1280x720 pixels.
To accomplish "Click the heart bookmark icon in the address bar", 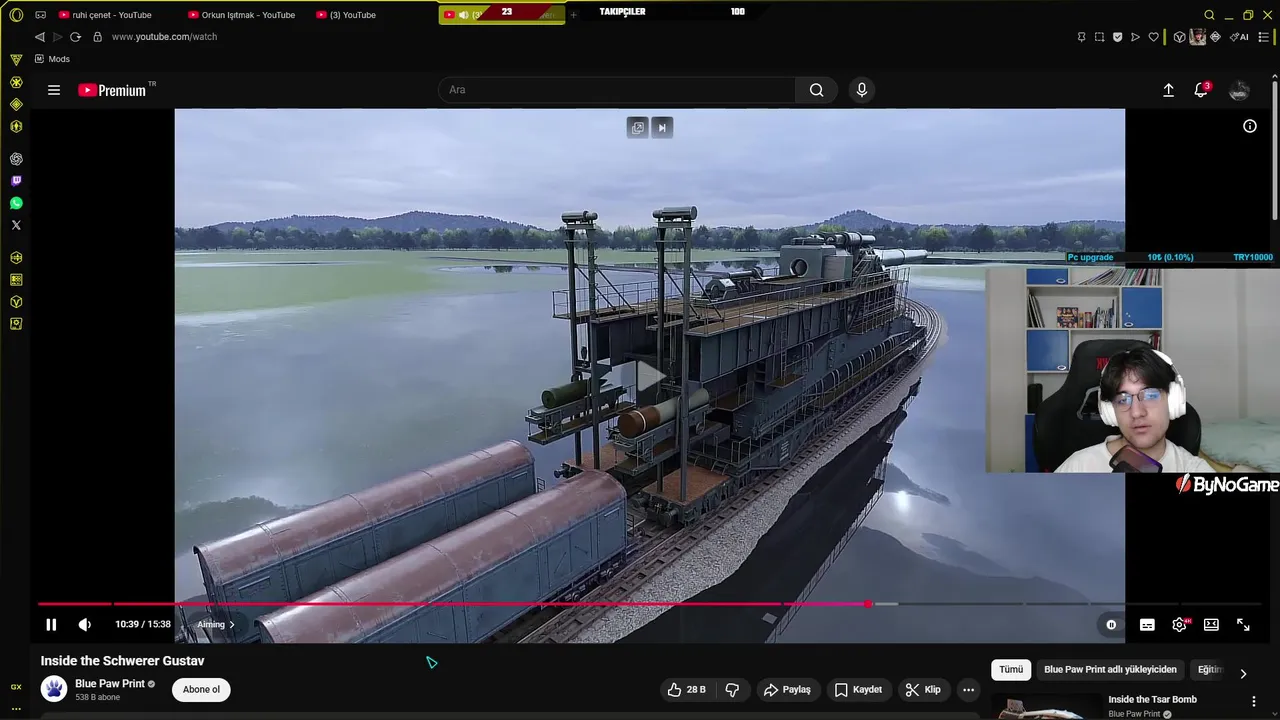I will point(1153,37).
